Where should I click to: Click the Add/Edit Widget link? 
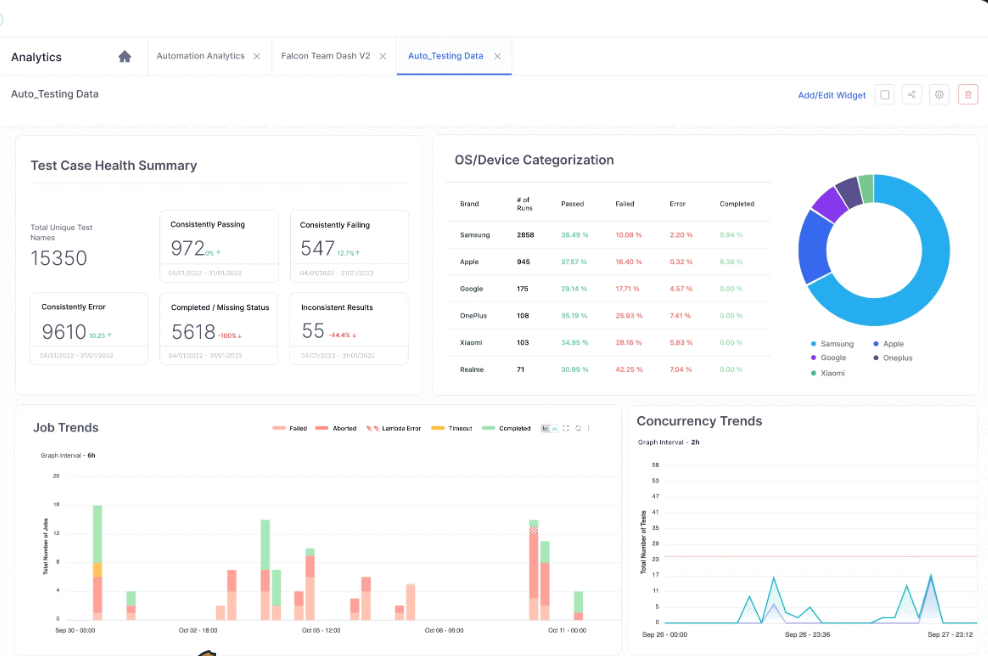click(x=831, y=94)
